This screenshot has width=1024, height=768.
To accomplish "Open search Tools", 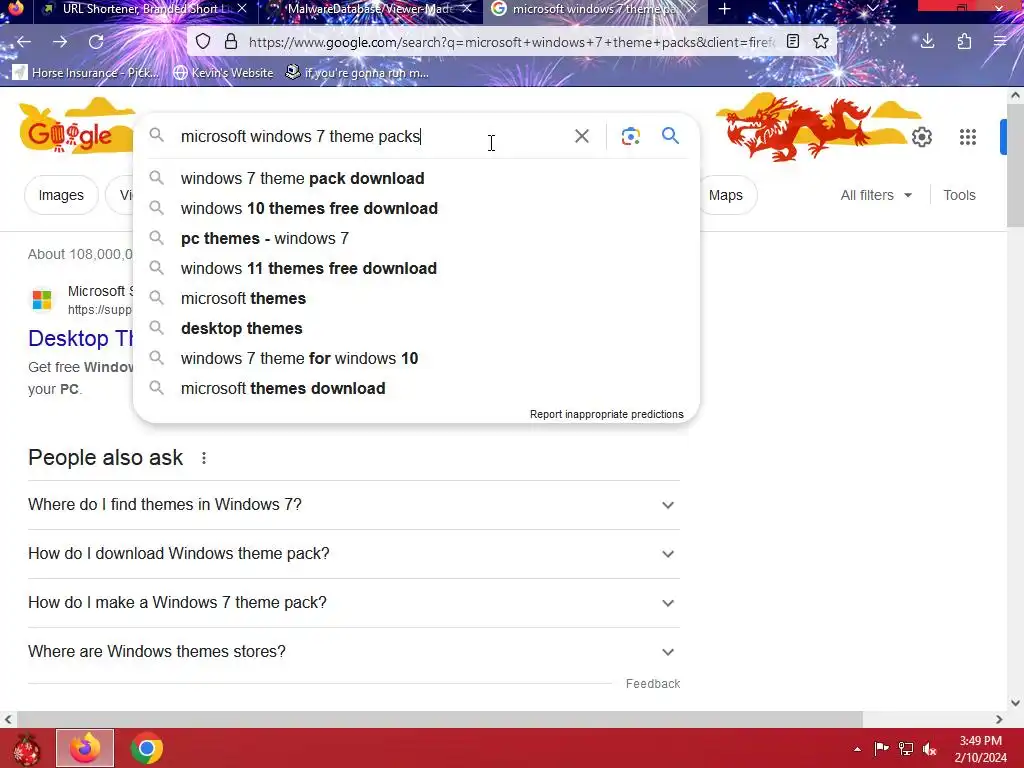I will pyautogui.click(x=959, y=195).
